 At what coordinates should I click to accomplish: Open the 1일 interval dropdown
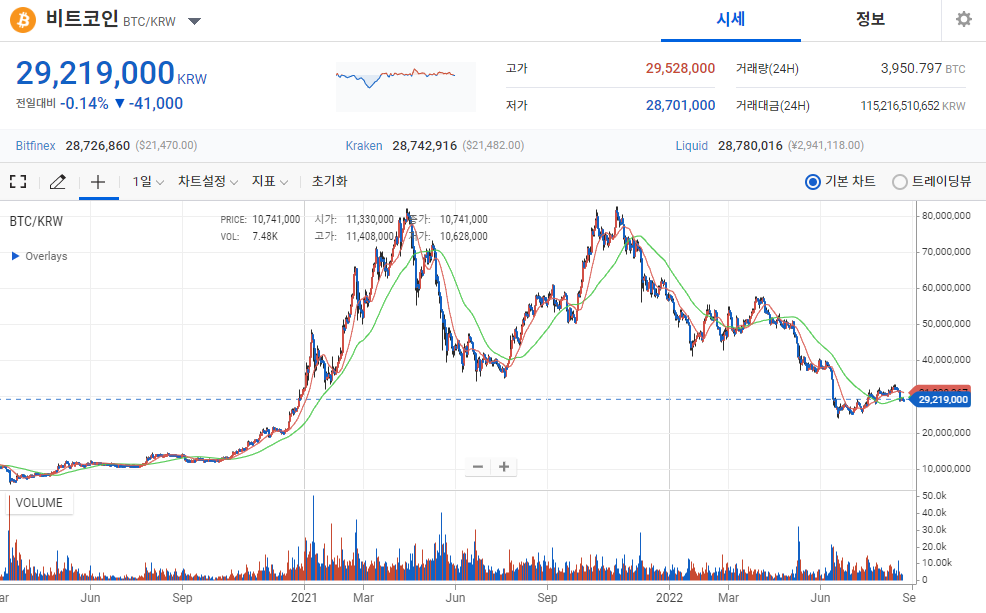[148, 182]
